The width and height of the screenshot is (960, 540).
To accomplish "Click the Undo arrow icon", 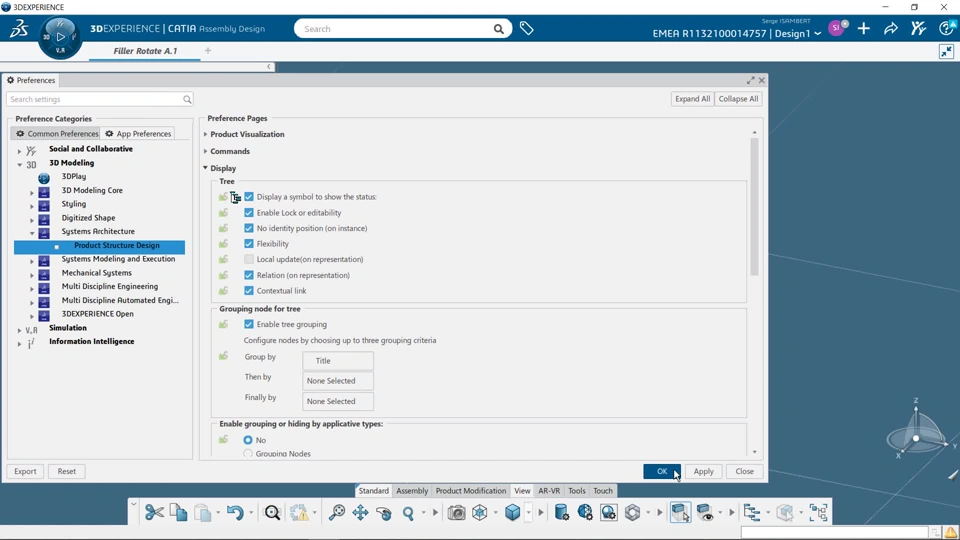I will pyautogui.click(x=235, y=512).
